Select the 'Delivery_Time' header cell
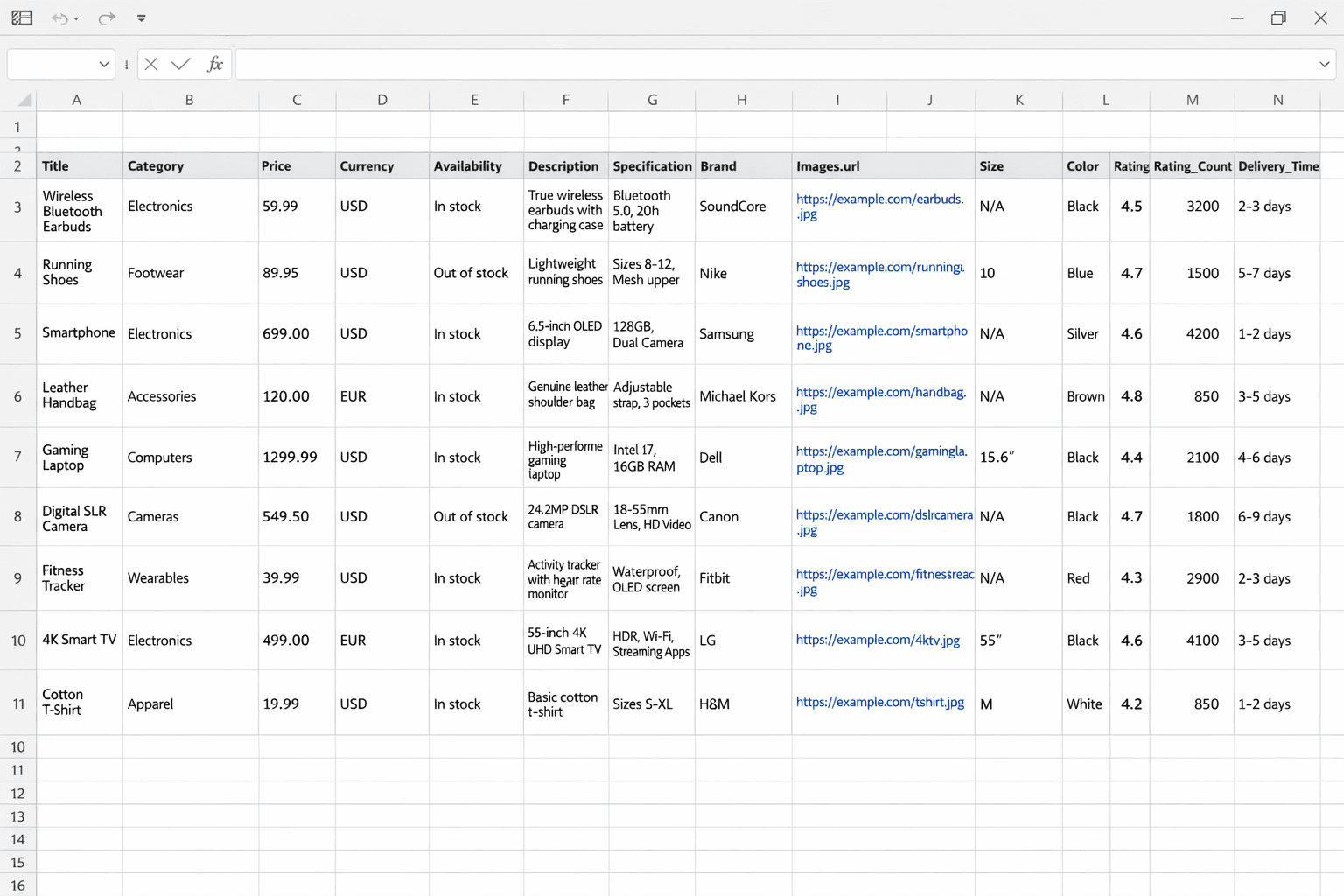 pos(1277,166)
